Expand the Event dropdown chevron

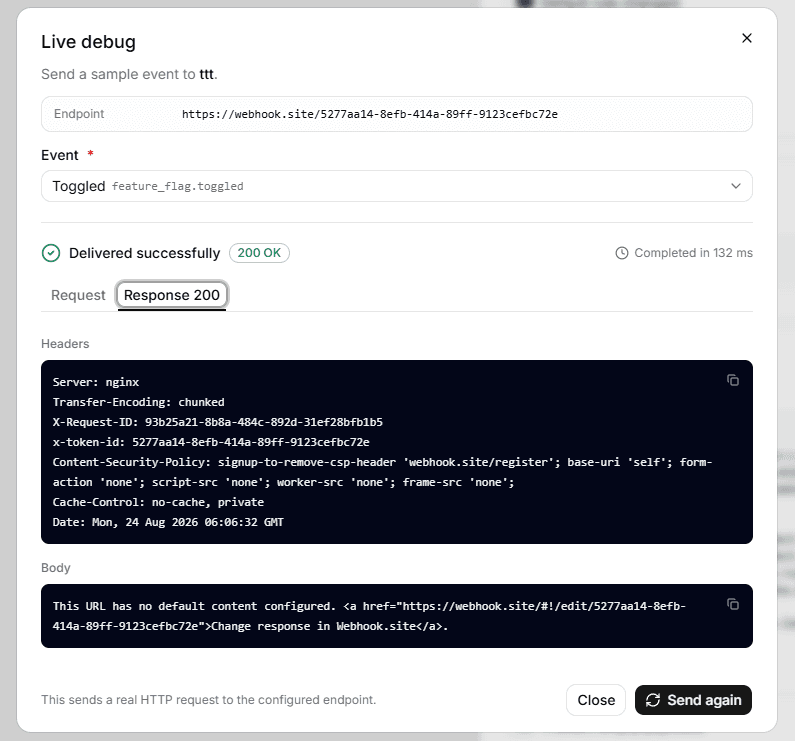pyautogui.click(x=736, y=186)
